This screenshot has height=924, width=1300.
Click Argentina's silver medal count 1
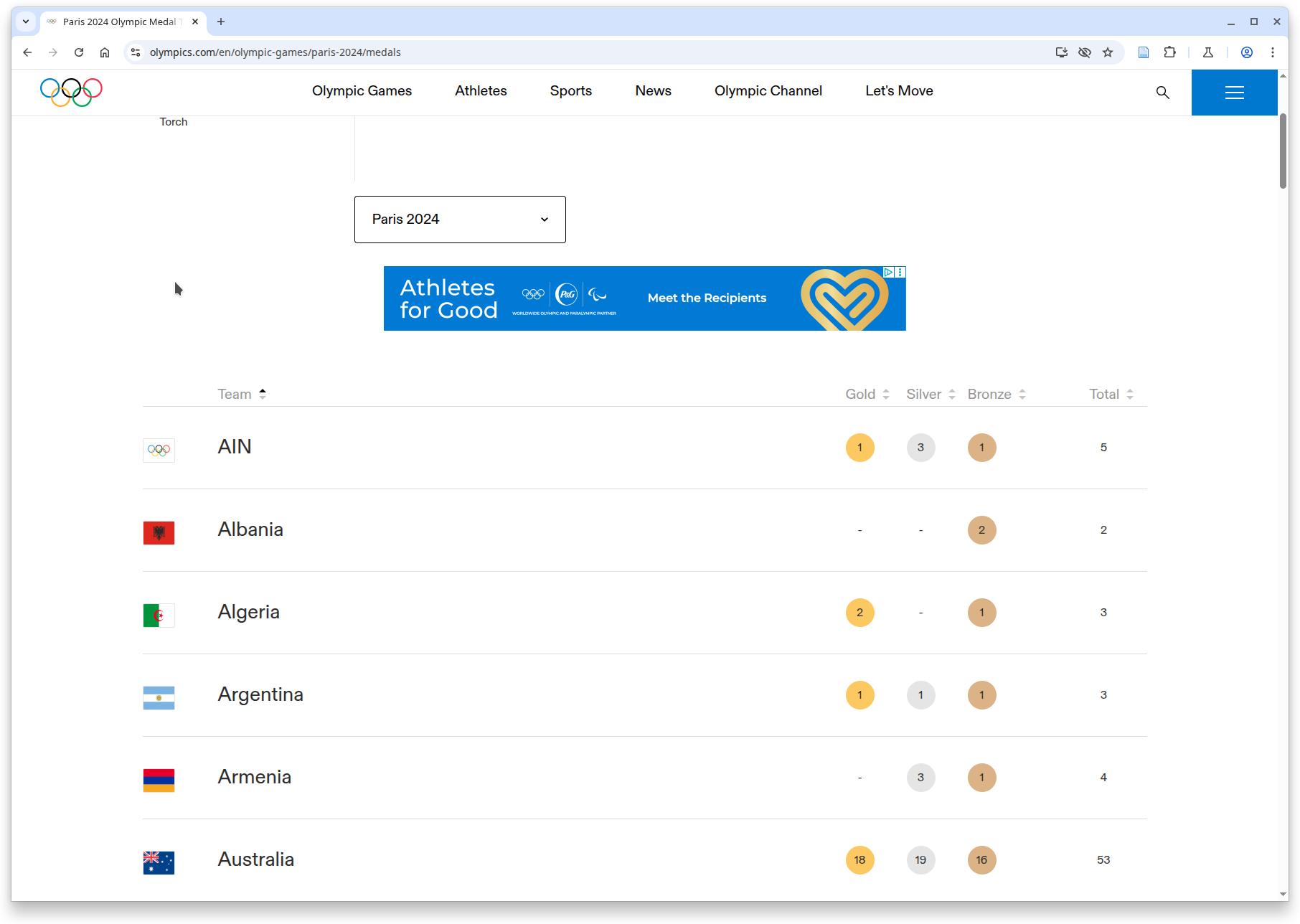coord(920,695)
